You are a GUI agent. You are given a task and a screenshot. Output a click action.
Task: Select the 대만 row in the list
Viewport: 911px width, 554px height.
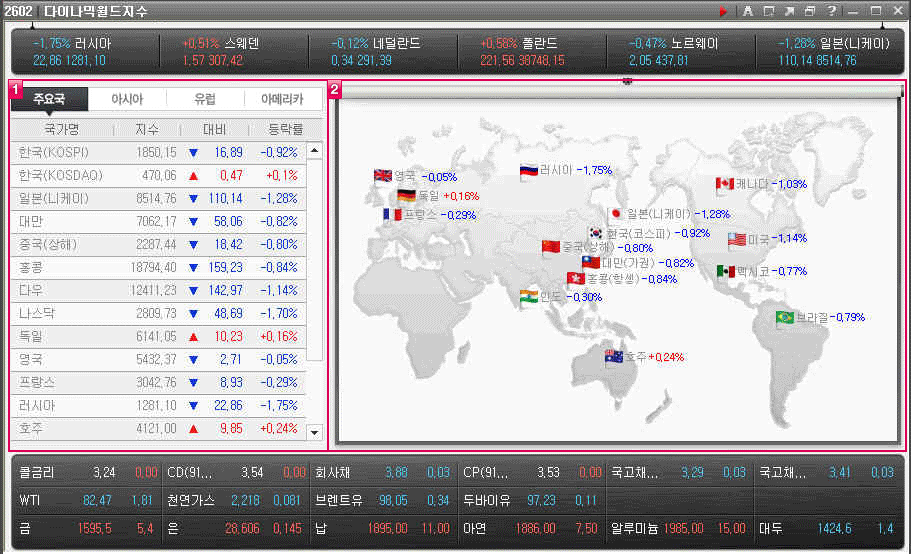[159, 222]
